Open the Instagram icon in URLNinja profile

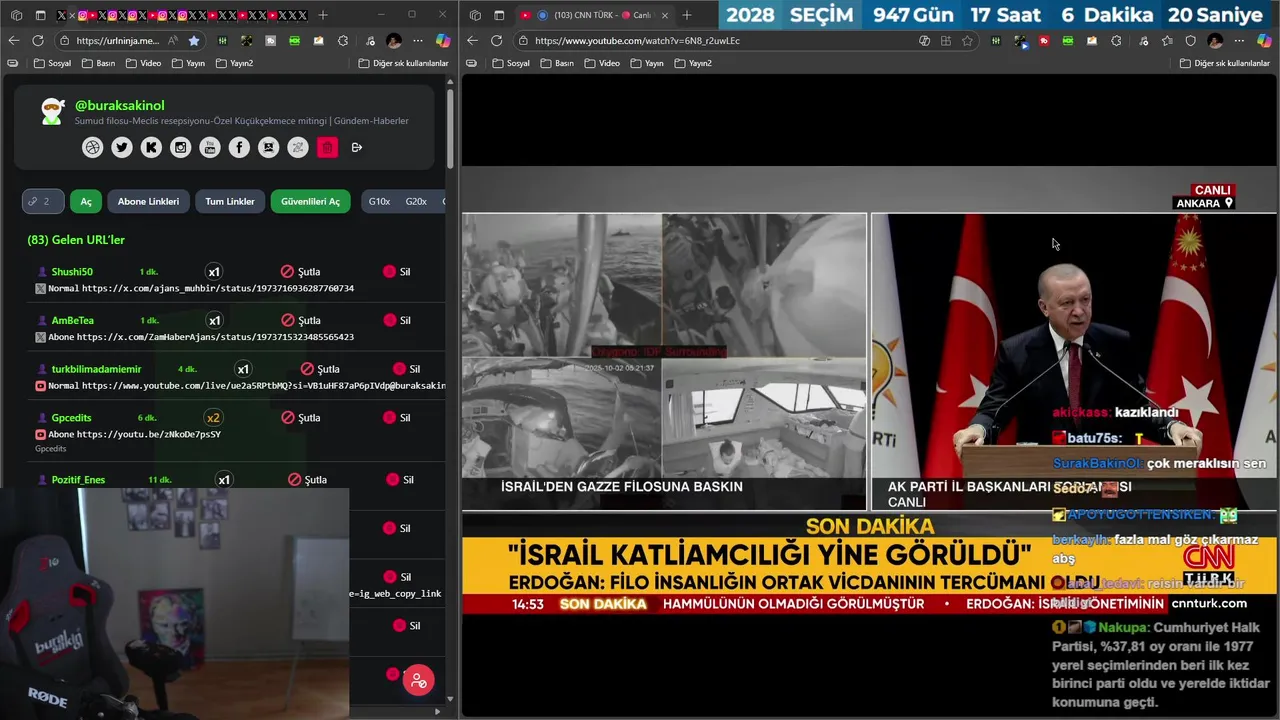[x=180, y=147]
